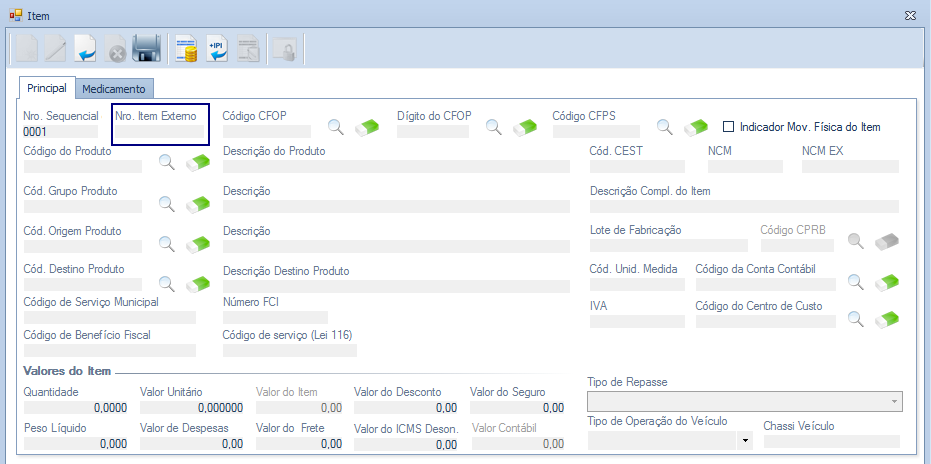Click the Código de Benefício Fiscal field
This screenshot has width=931, height=464.
click(110, 350)
